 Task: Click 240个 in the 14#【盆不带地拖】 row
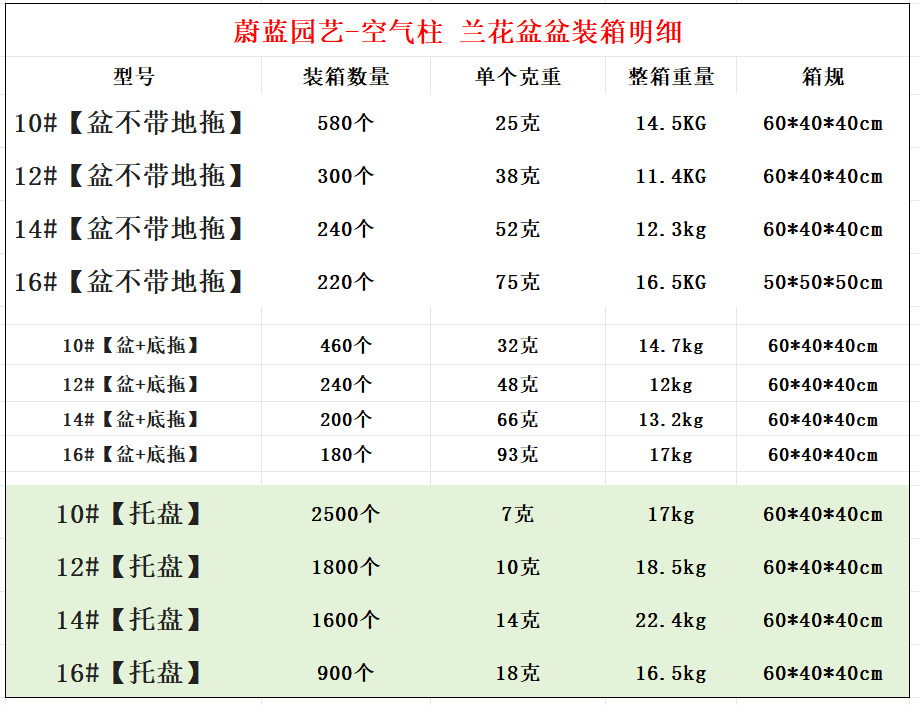[x=345, y=229]
